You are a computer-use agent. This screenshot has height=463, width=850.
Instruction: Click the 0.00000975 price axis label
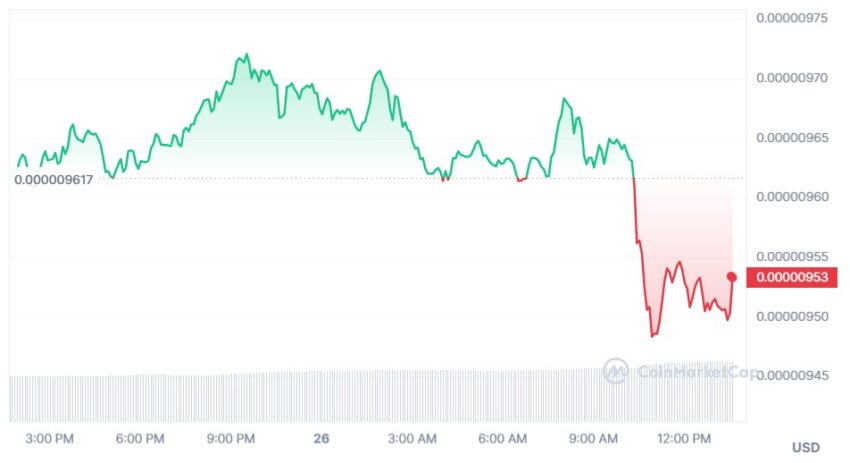(792, 18)
